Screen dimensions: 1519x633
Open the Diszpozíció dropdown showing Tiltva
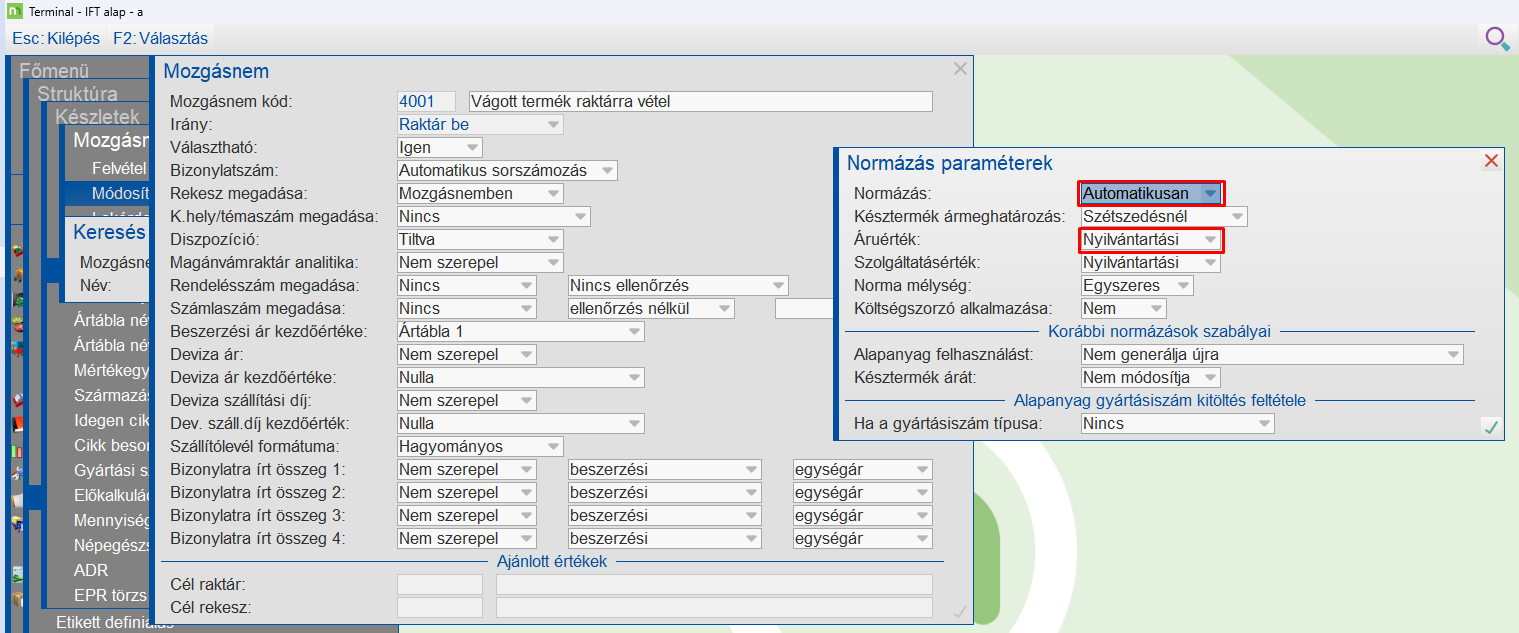480,239
